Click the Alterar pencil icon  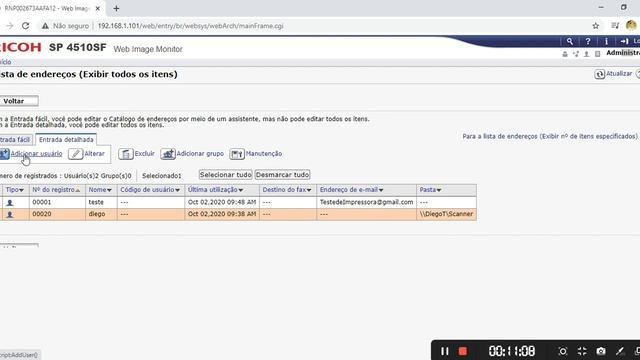click(x=76, y=154)
